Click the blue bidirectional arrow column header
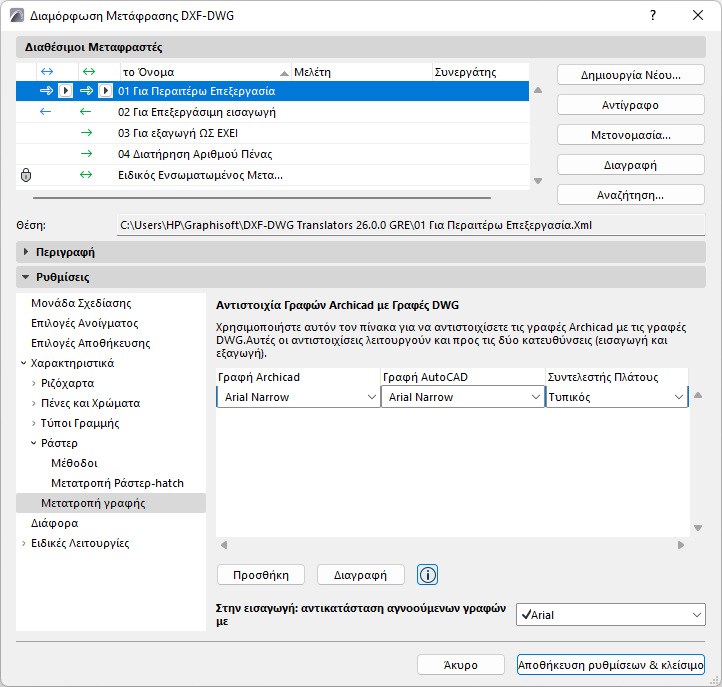The height and width of the screenshot is (687, 722). pyautogui.click(x=46, y=72)
